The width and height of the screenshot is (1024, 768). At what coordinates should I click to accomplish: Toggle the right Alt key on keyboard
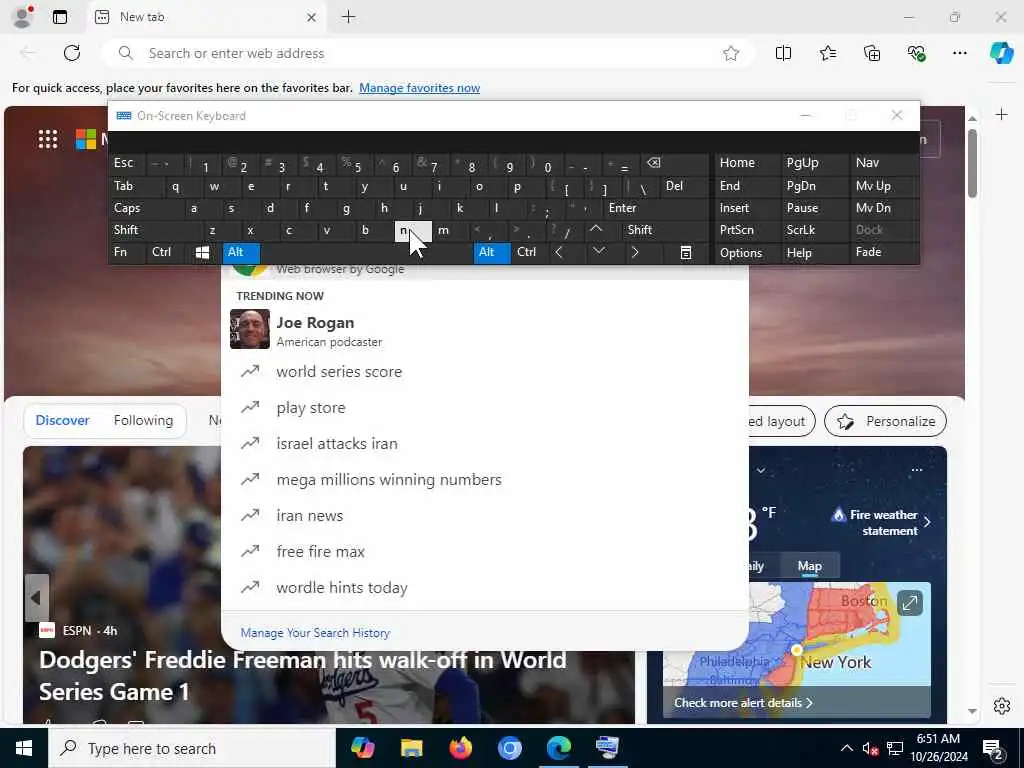click(x=492, y=253)
